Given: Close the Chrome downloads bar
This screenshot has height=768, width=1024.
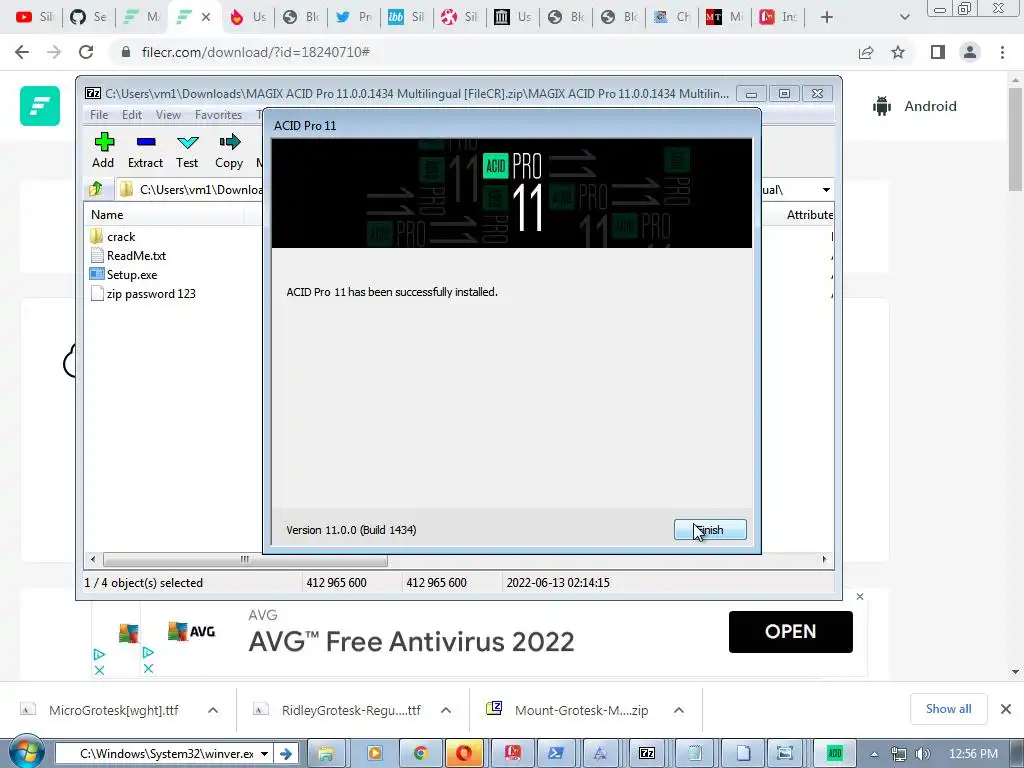Looking at the screenshot, I should coord(1006,709).
